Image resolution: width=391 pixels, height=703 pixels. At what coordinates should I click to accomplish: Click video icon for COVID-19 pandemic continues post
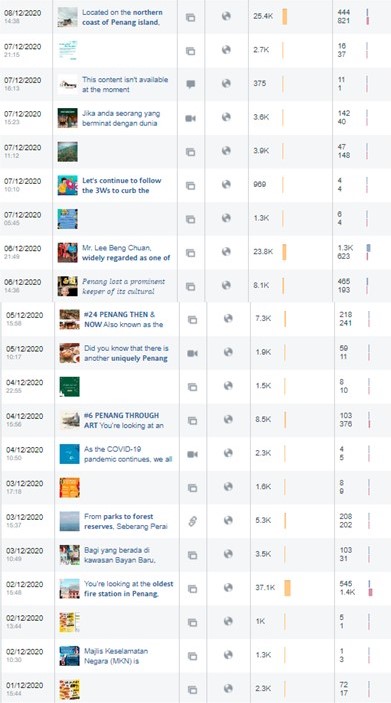click(192, 454)
